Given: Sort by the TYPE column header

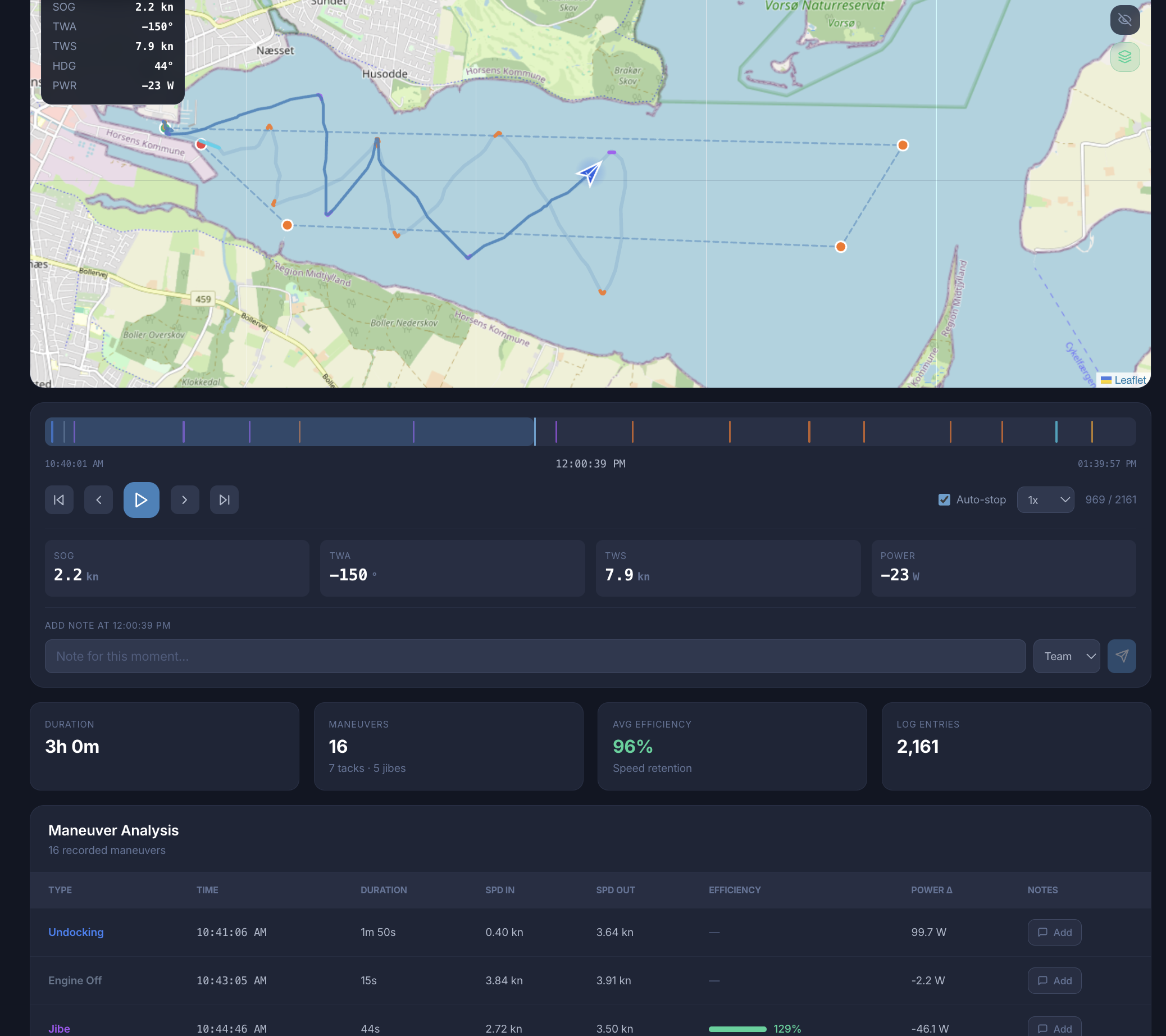Looking at the screenshot, I should (60, 890).
